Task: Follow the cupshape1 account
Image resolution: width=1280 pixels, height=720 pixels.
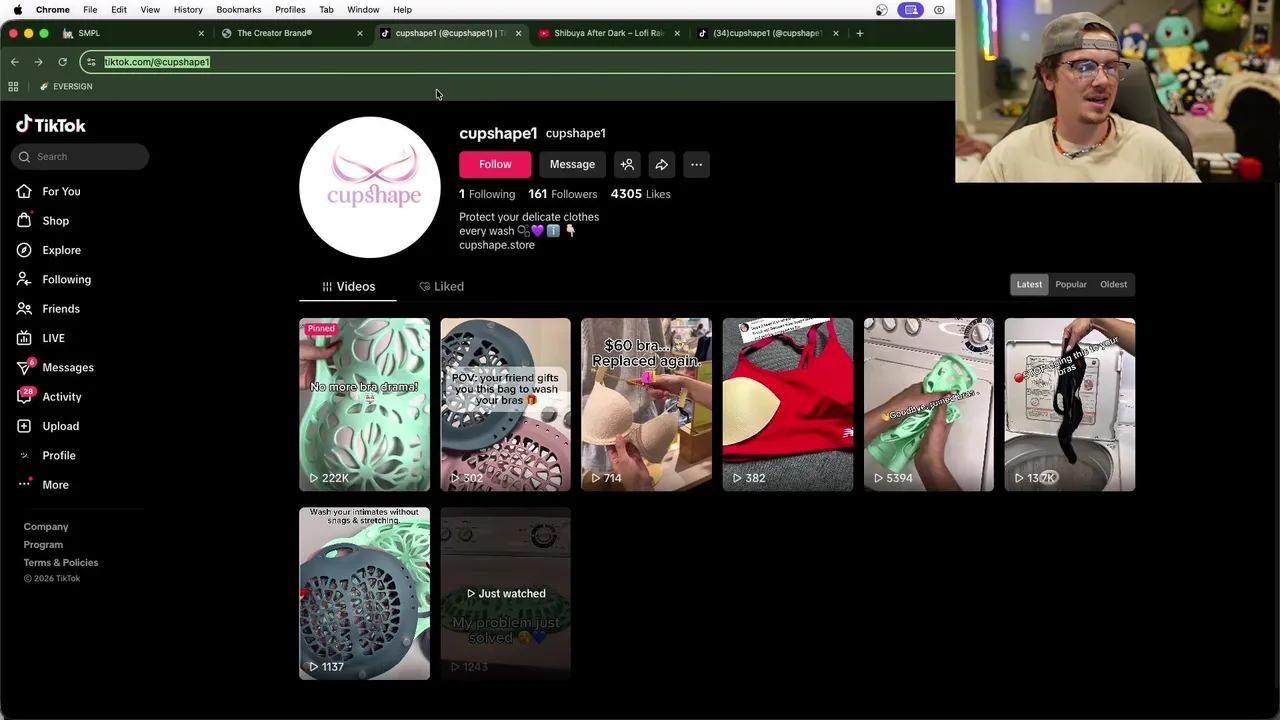Action: tap(495, 164)
